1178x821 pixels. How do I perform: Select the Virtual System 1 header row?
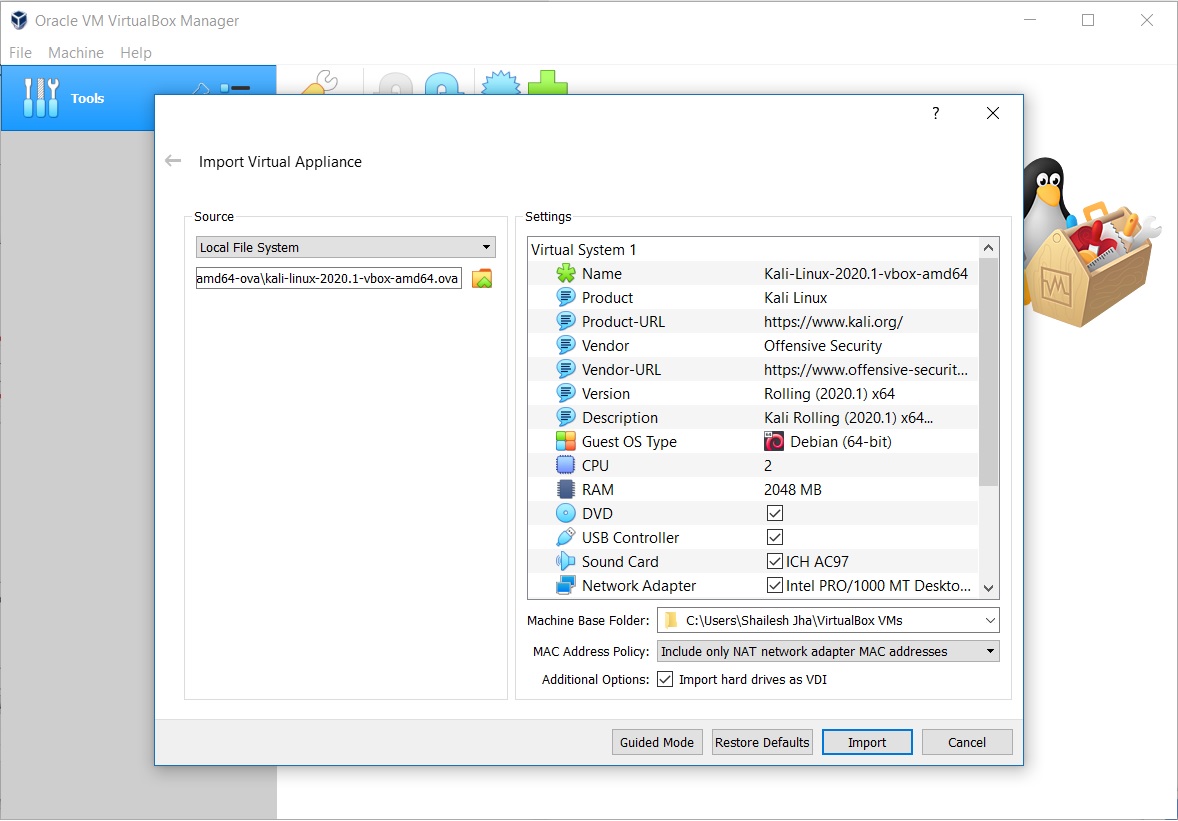pyautogui.click(x=754, y=249)
